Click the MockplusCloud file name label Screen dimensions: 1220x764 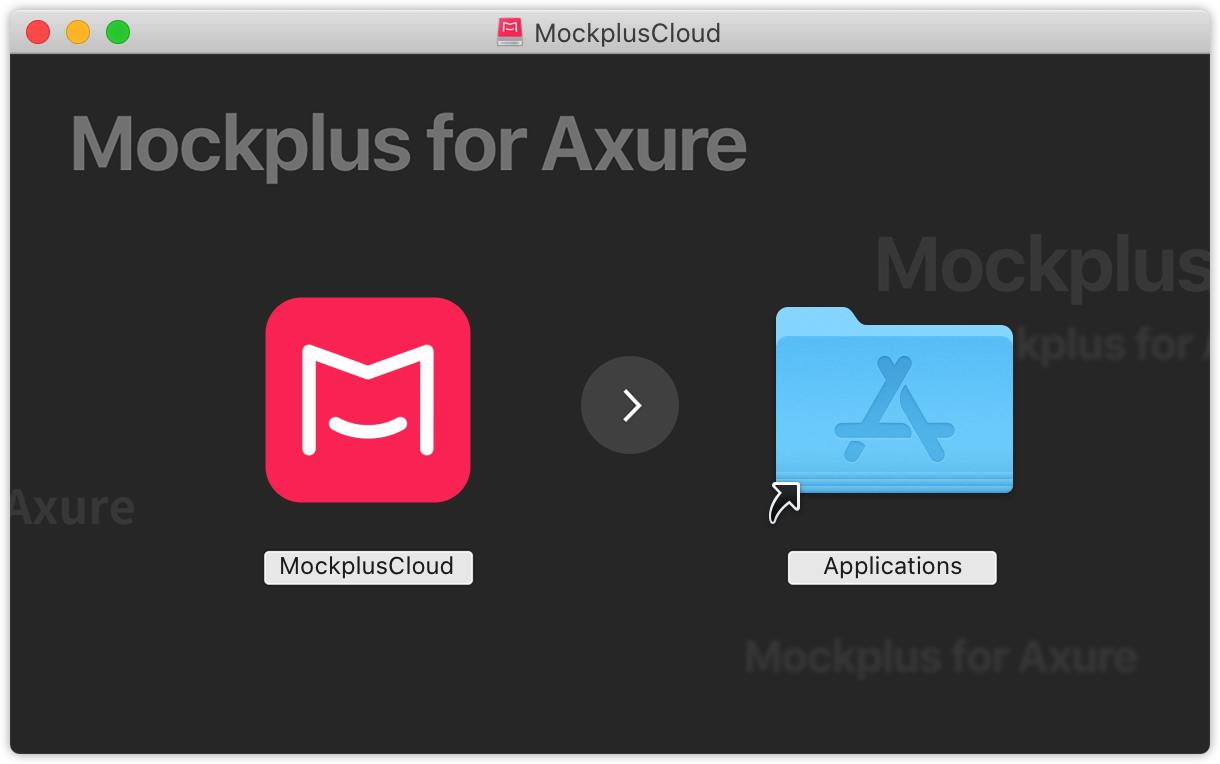pos(368,567)
